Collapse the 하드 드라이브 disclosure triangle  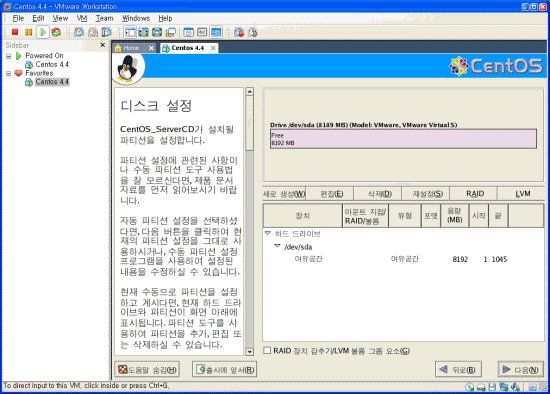(x=268, y=233)
